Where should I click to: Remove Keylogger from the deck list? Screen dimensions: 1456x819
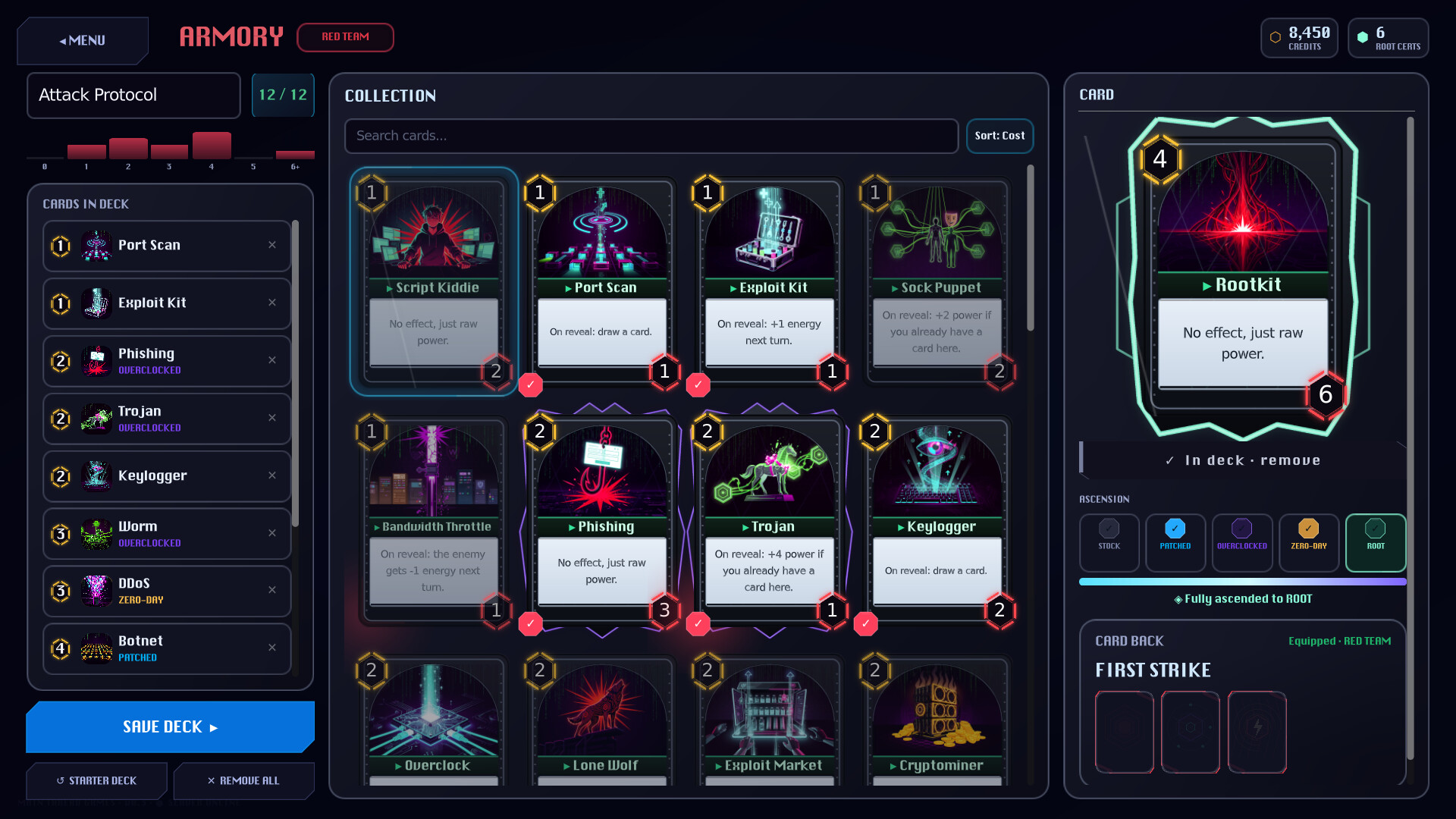(271, 475)
